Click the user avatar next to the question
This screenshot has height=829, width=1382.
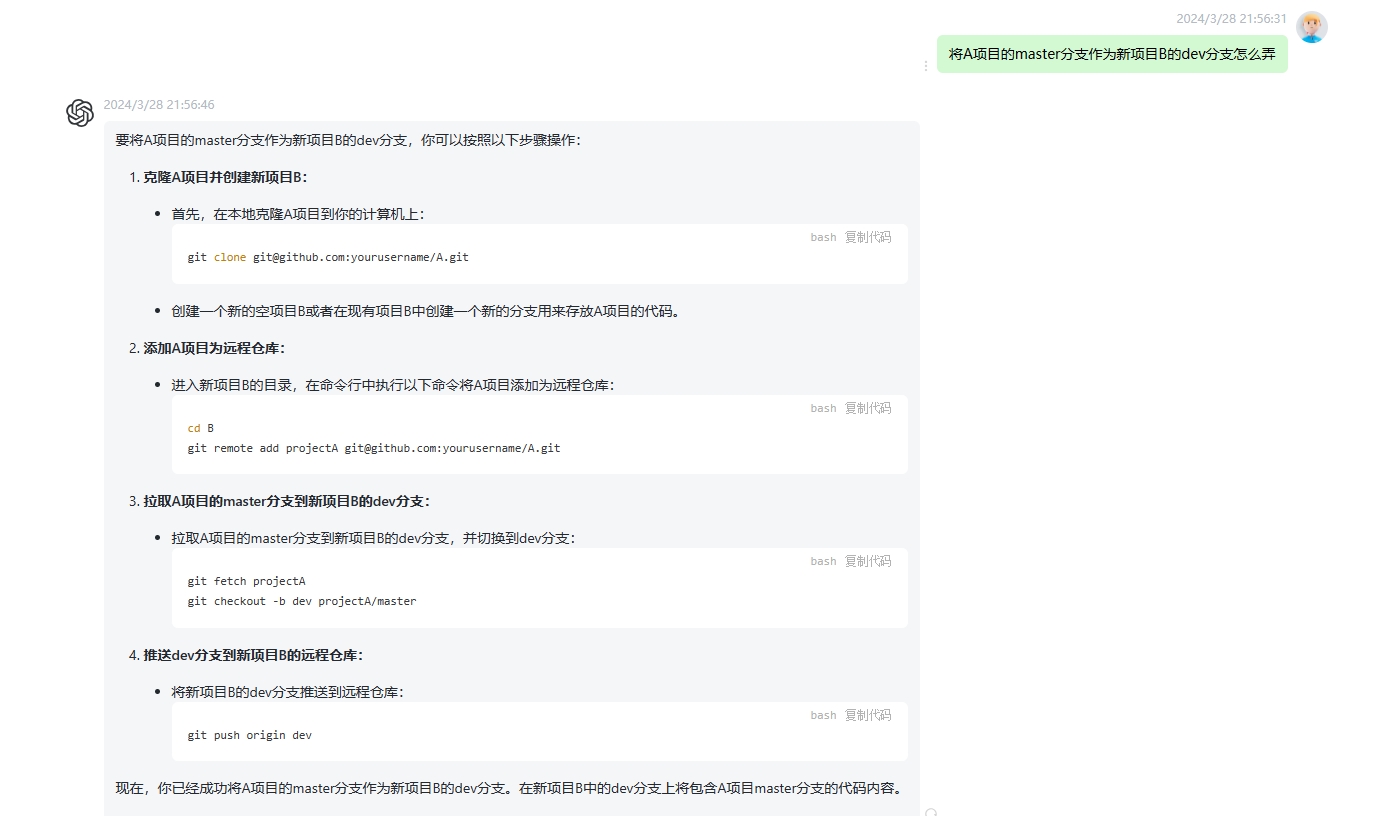click(1311, 27)
